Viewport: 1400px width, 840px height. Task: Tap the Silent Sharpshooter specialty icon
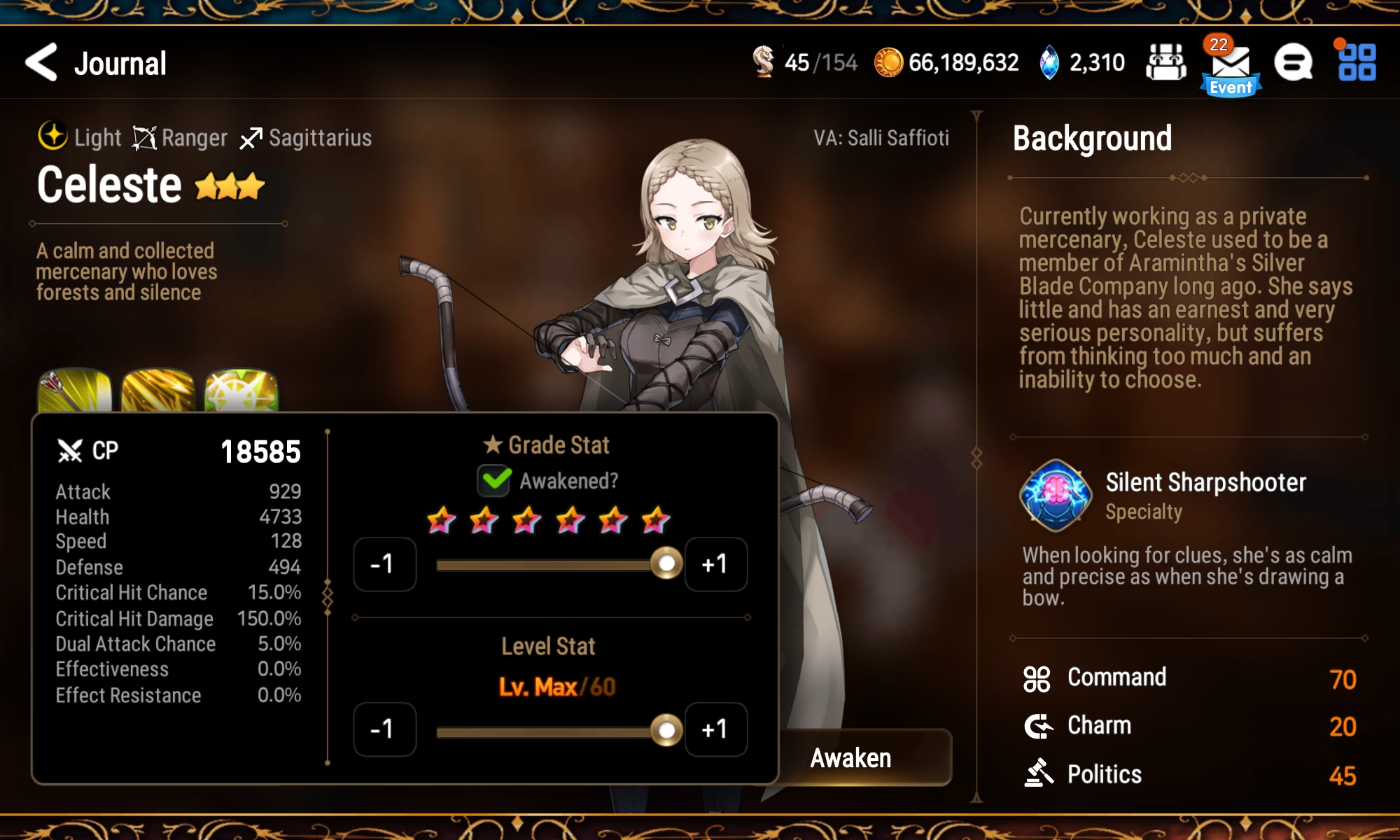(1056, 496)
